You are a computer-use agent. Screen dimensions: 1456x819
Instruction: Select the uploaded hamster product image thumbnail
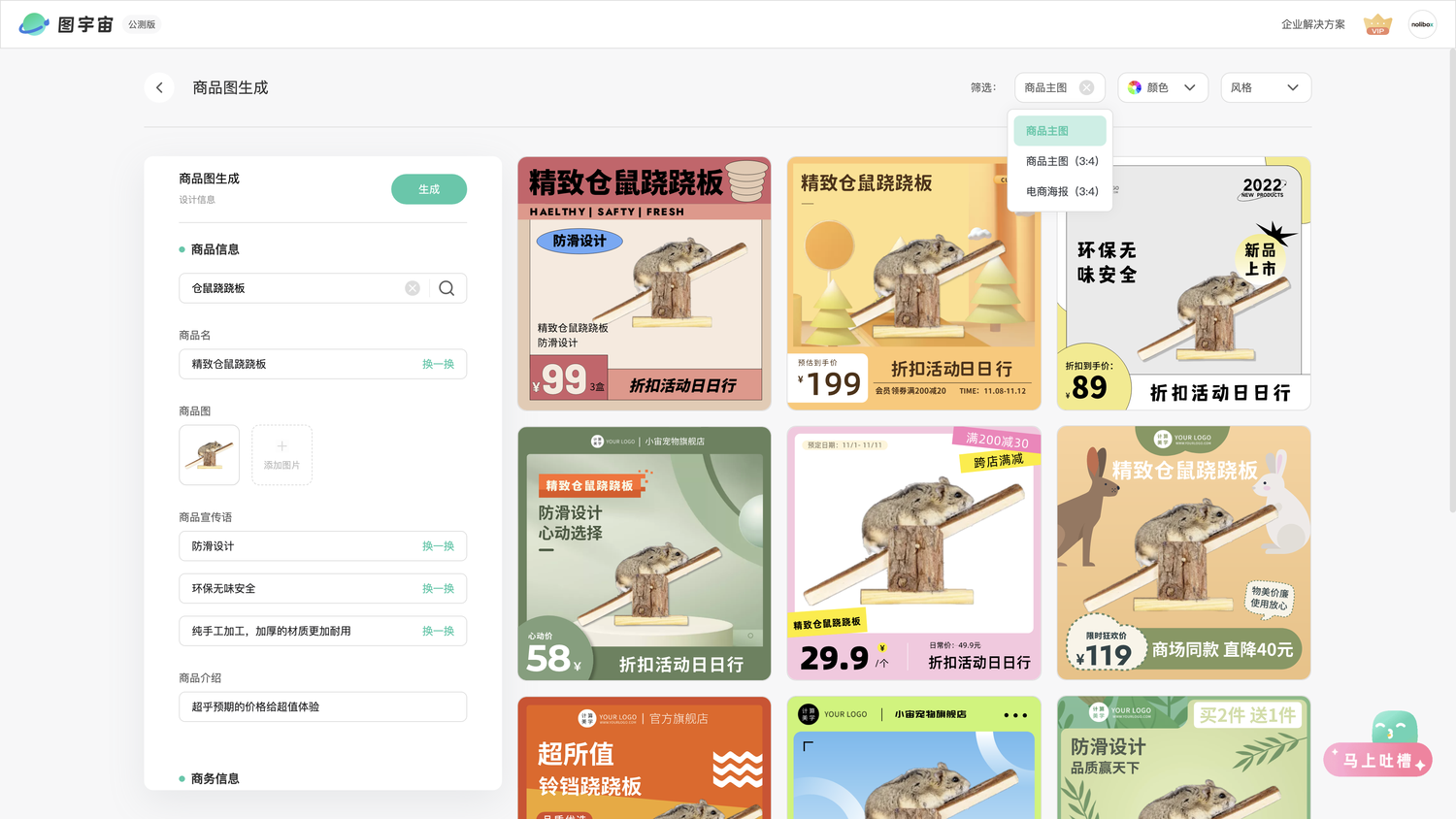pos(209,455)
